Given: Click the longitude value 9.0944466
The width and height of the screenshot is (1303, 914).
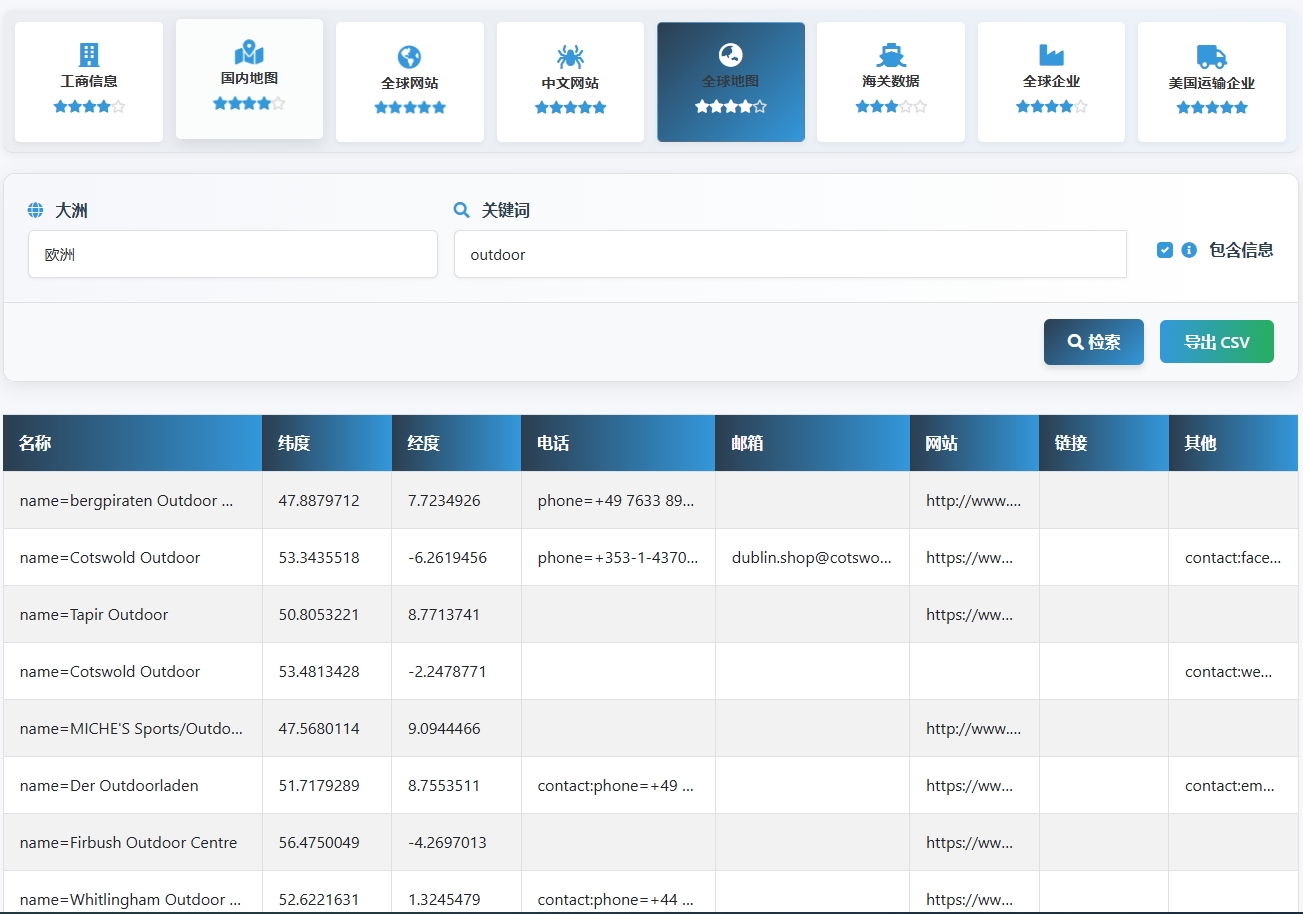Looking at the screenshot, I should 444,728.
